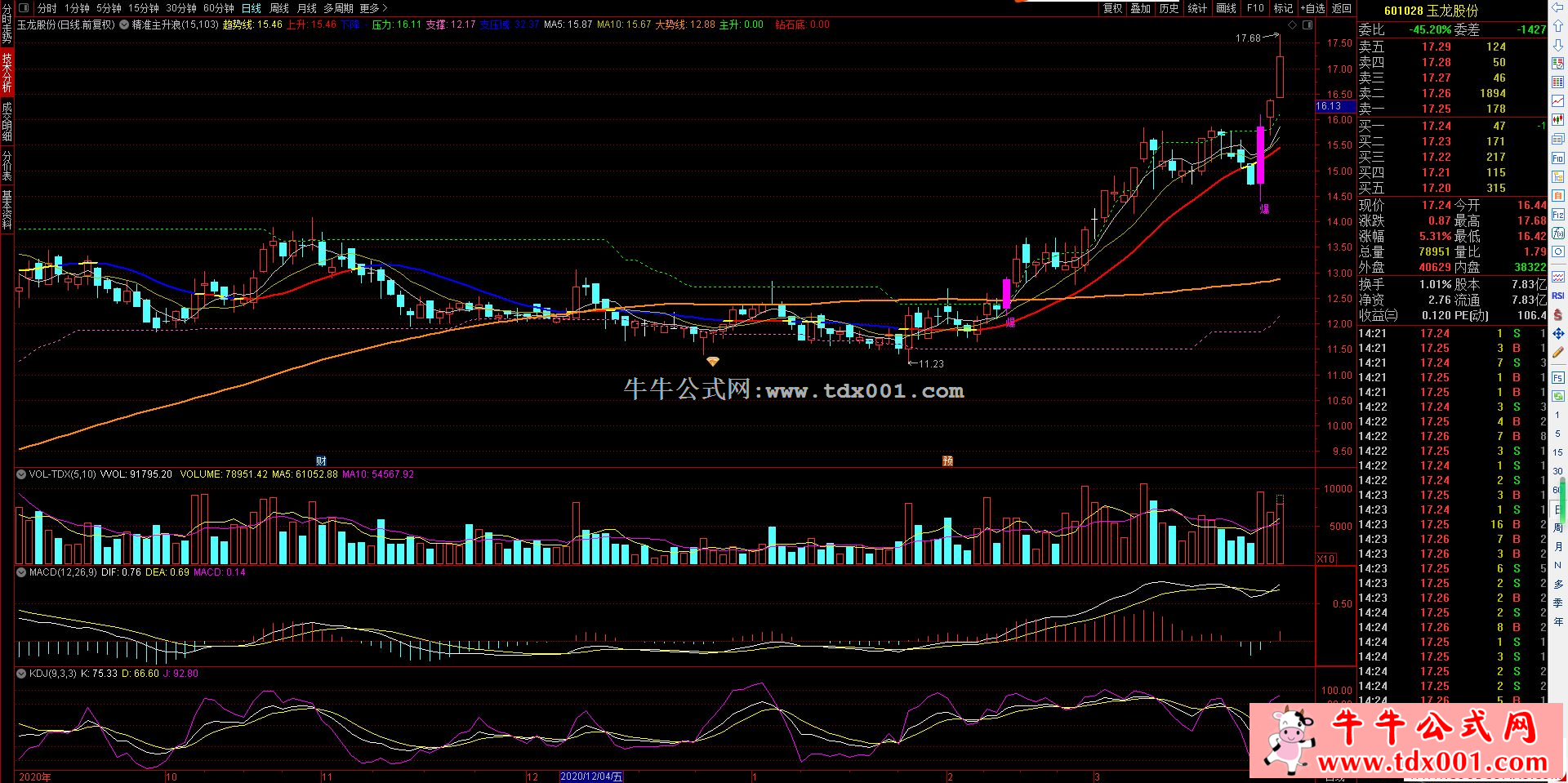This screenshot has height=783, width=1568.
Task: Click the red dollar sign icon
Action: pos(1558,314)
